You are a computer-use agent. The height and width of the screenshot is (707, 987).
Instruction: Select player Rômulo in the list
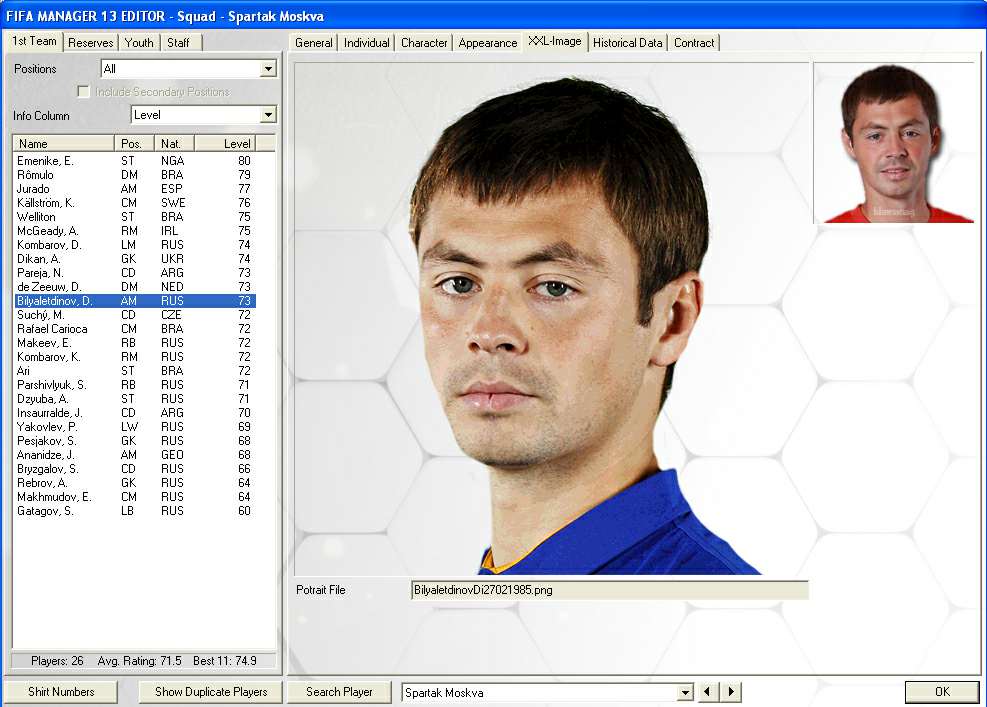pos(135,175)
